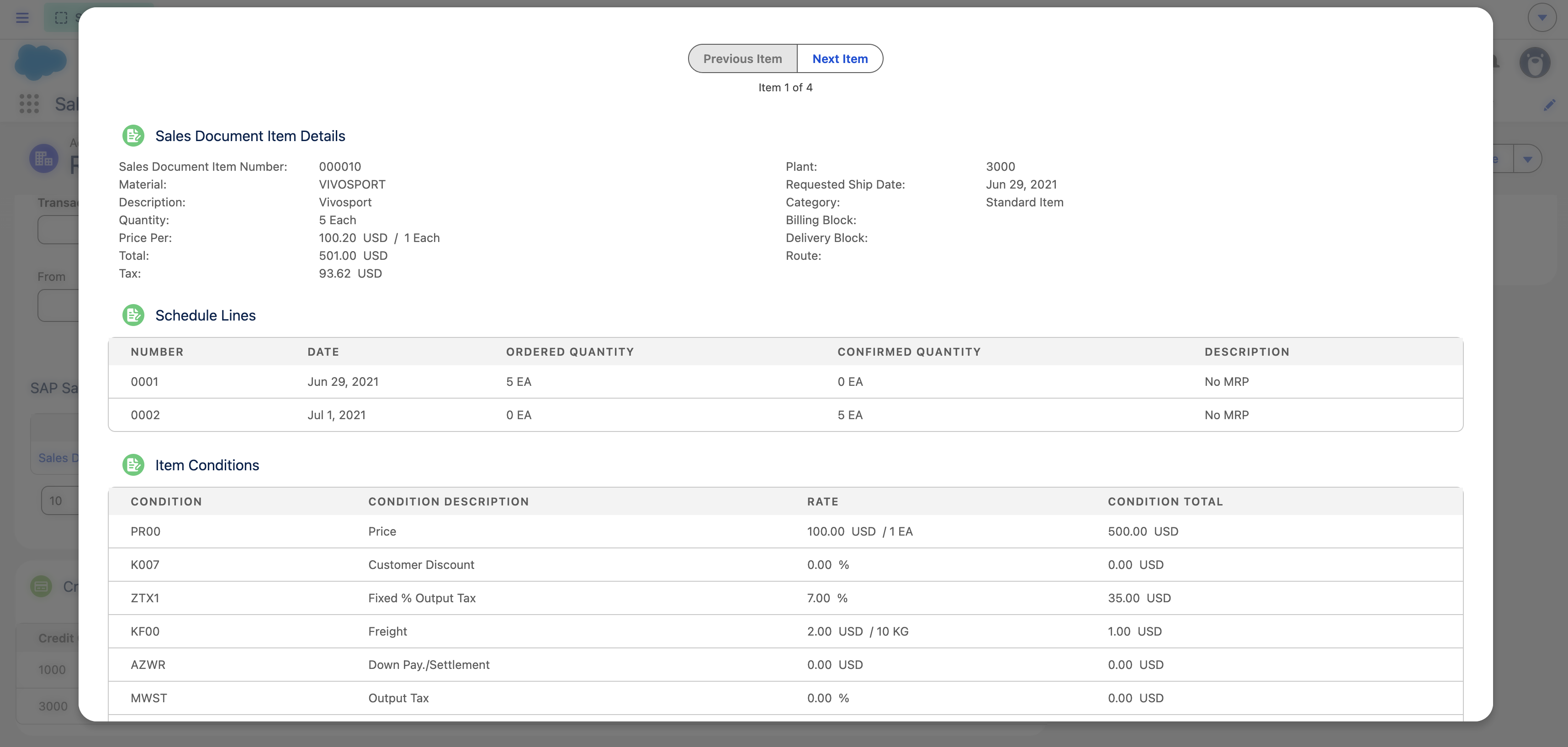Select schedule line 0002
This screenshot has height=747, width=1568.
point(786,415)
